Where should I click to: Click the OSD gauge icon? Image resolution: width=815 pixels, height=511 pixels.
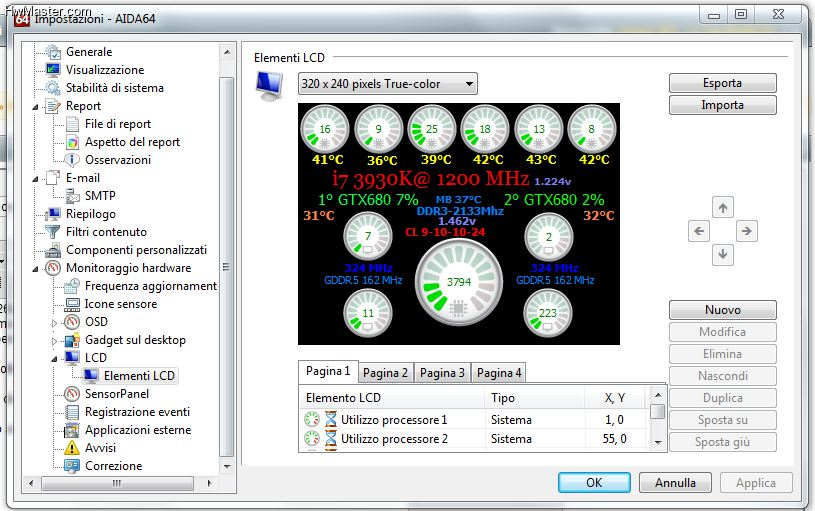point(72,322)
